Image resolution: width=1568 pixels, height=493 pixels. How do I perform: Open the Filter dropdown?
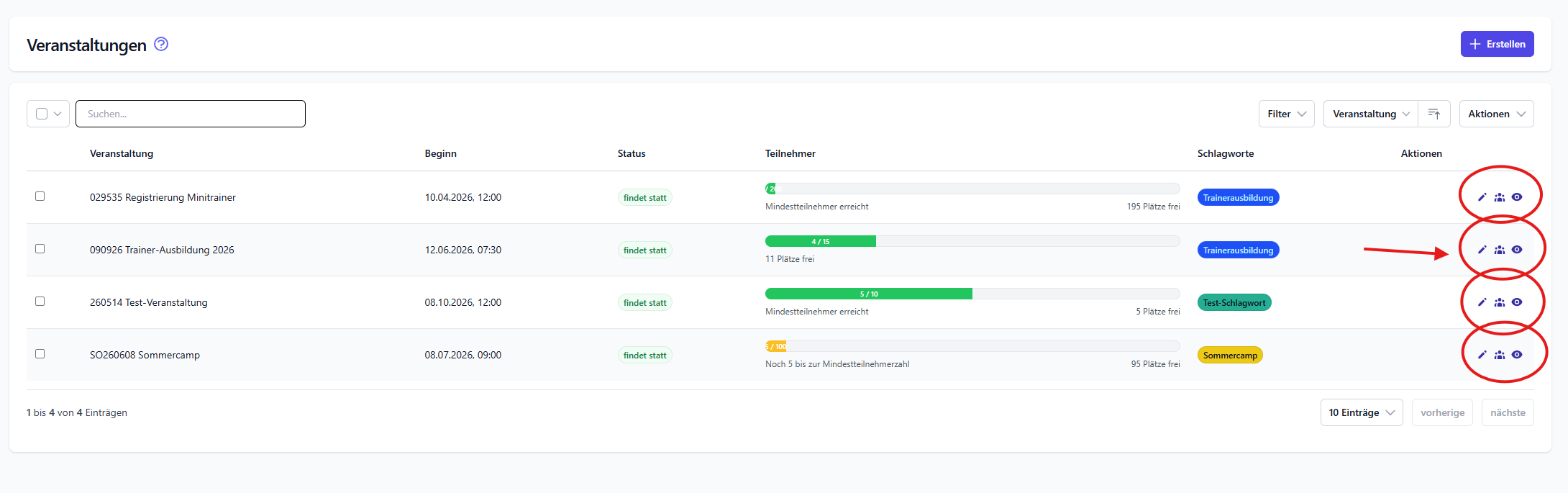pos(1286,114)
